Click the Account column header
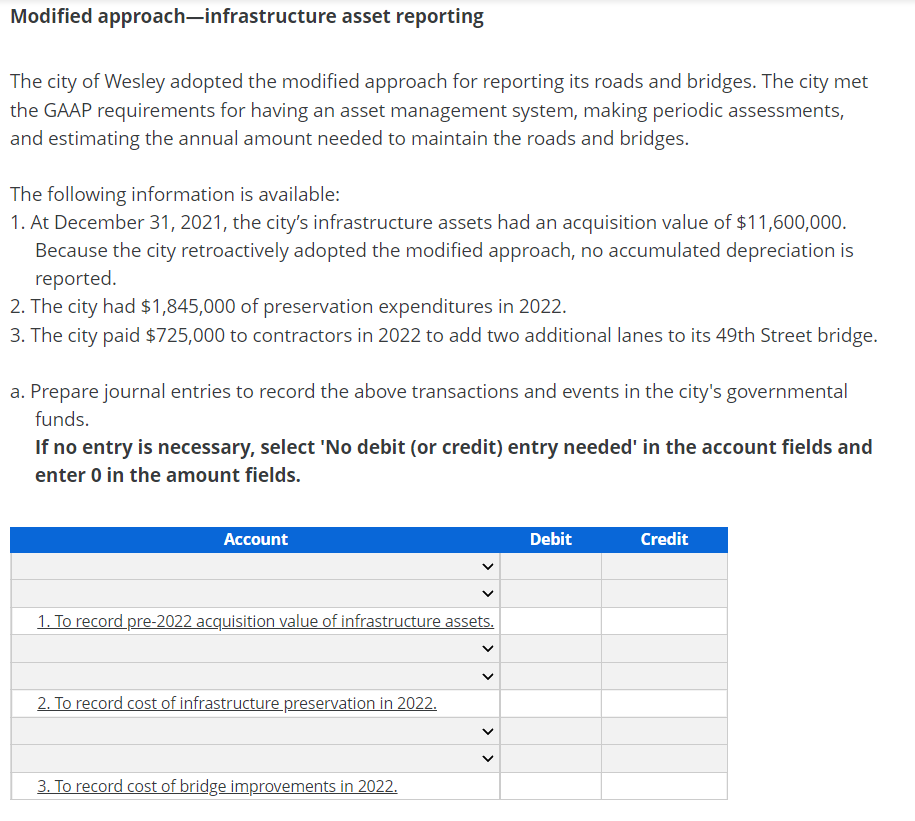 (x=256, y=539)
